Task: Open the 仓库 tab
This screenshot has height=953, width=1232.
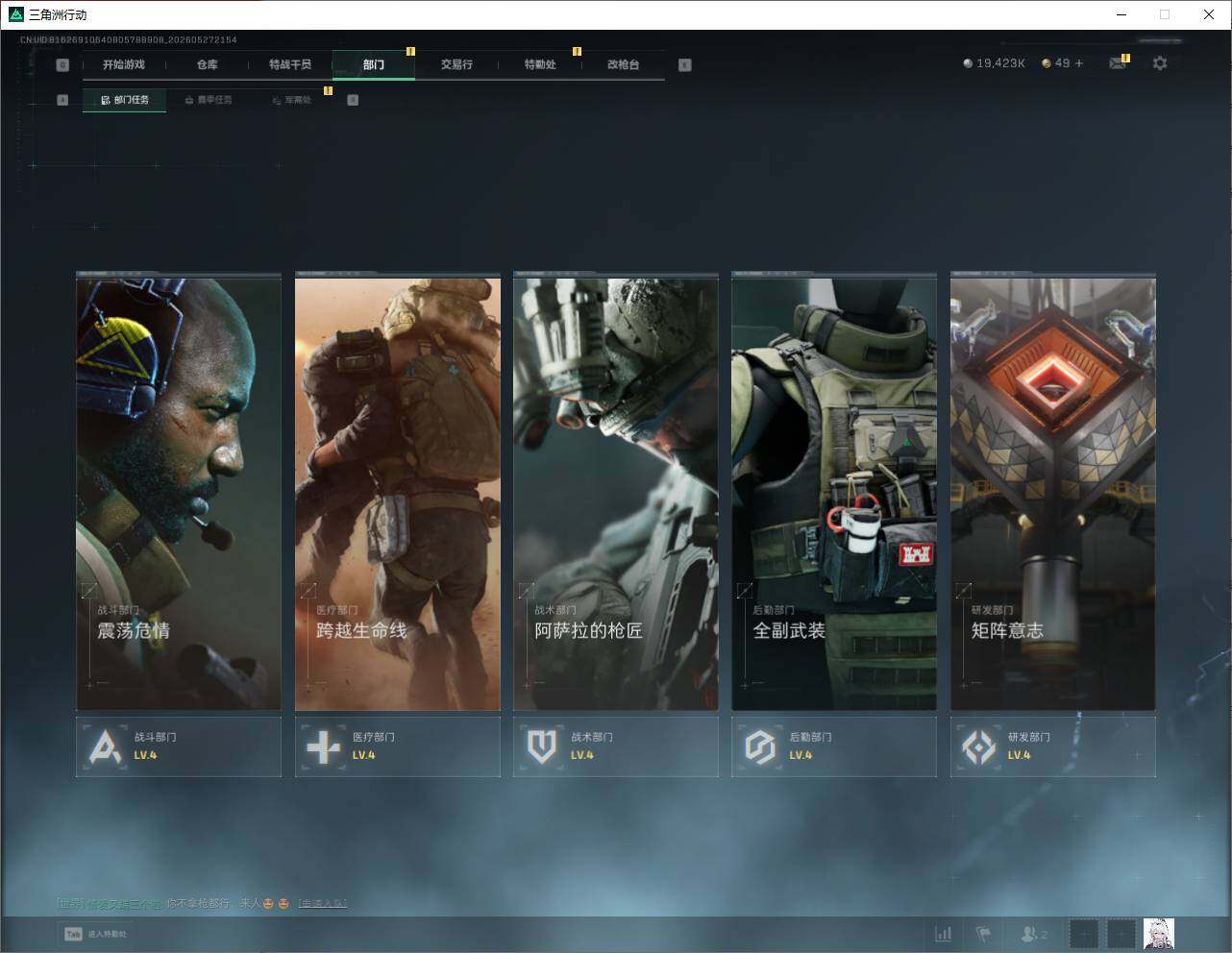Action: pyautogui.click(x=207, y=64)
